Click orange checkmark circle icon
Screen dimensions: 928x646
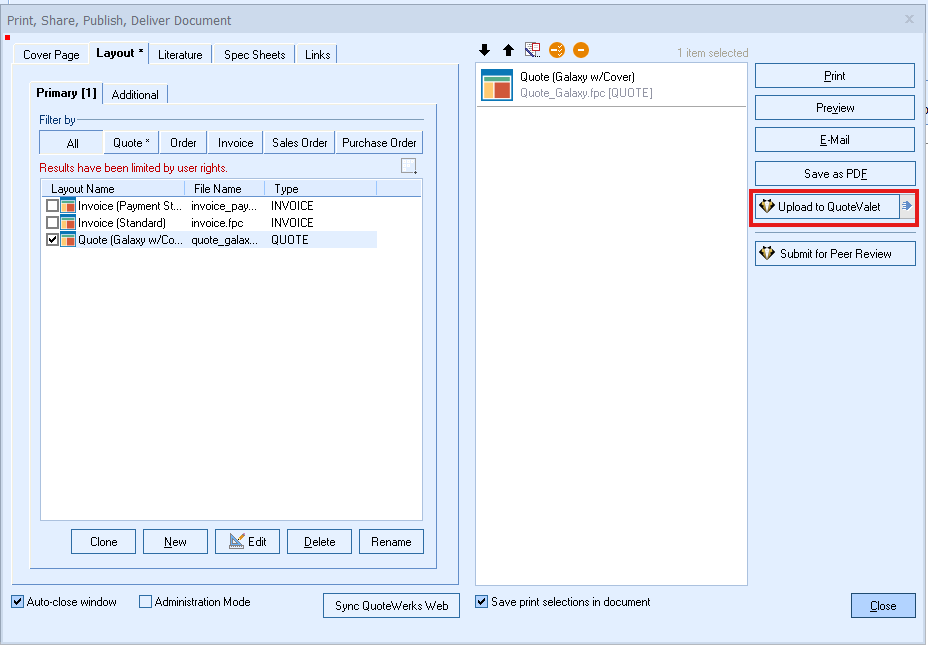(x=557, y=50)
